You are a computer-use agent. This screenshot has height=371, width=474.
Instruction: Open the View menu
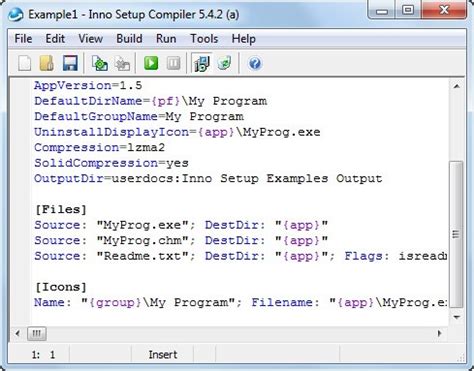click(x=90, y=39)
